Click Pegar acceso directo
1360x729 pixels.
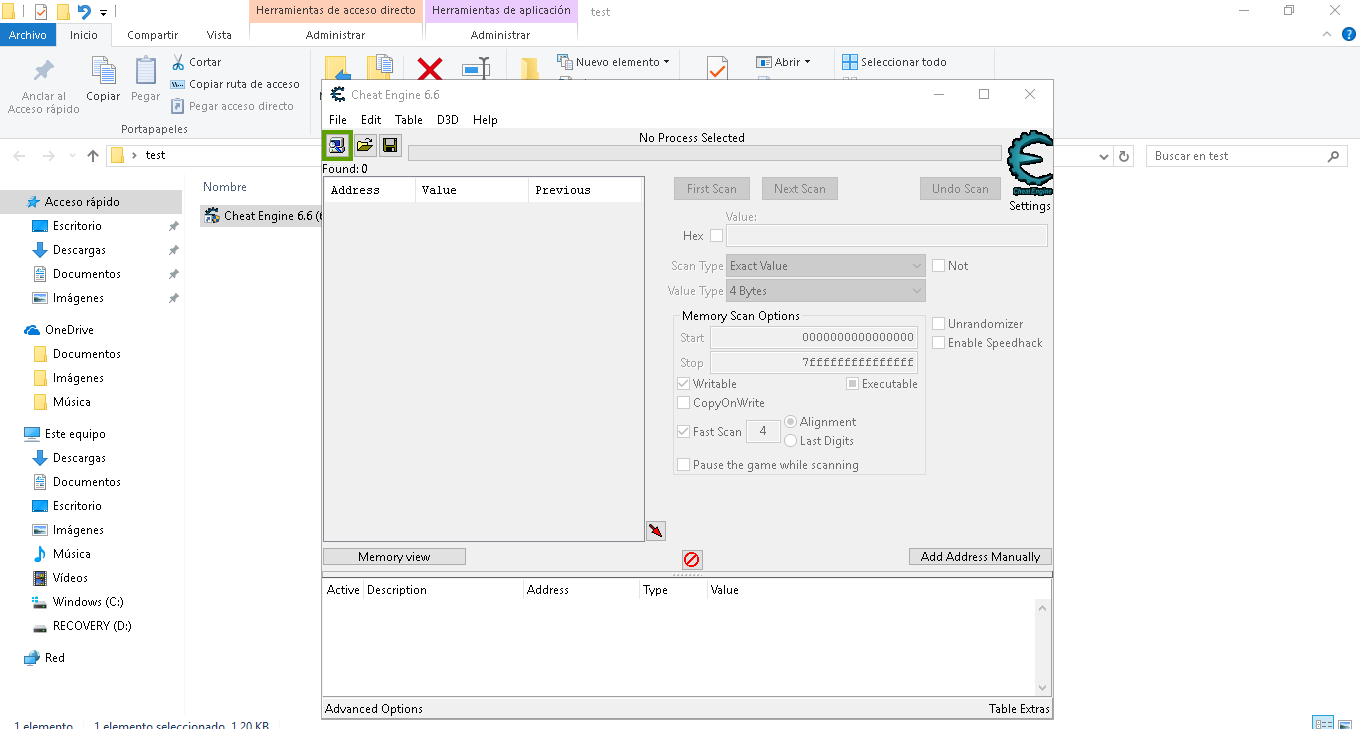click(232, 106)
